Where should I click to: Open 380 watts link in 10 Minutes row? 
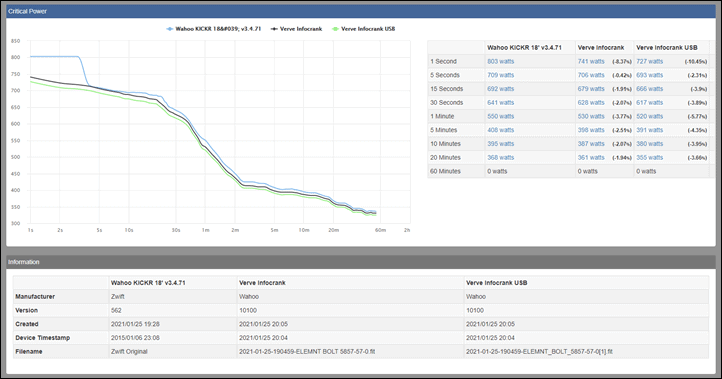tap(650, 144)
